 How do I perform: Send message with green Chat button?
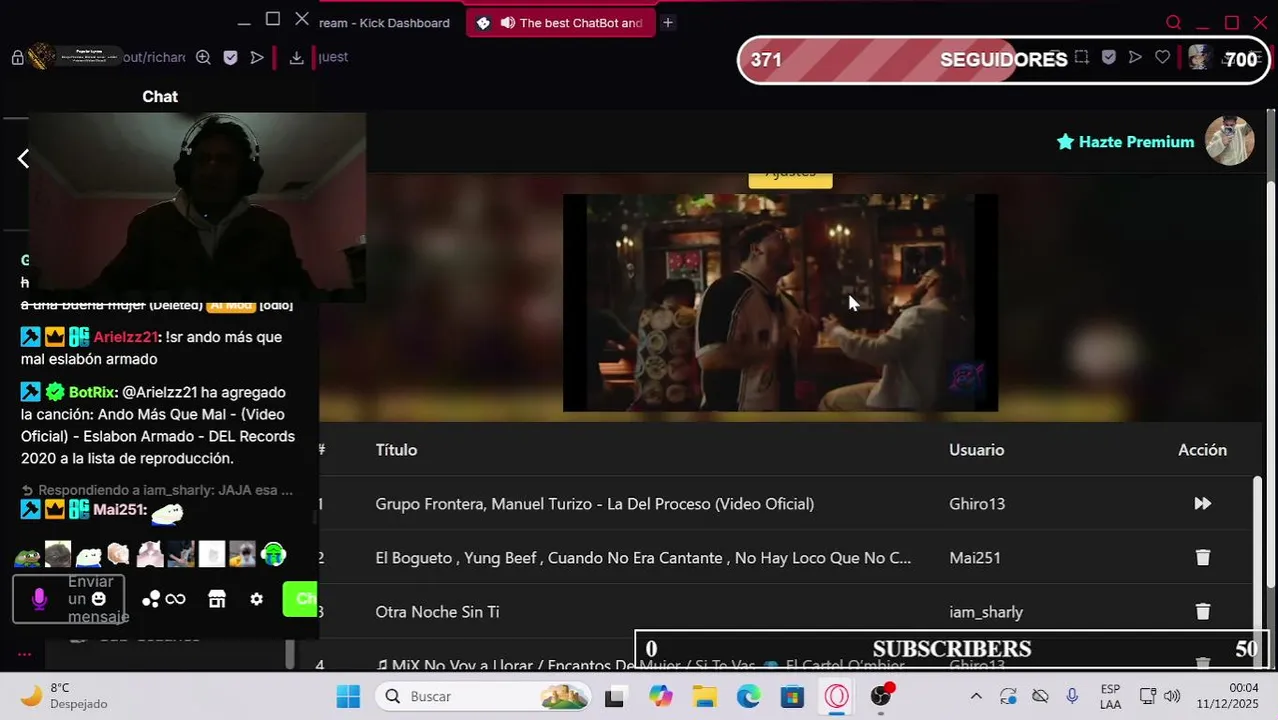point(300,599)
